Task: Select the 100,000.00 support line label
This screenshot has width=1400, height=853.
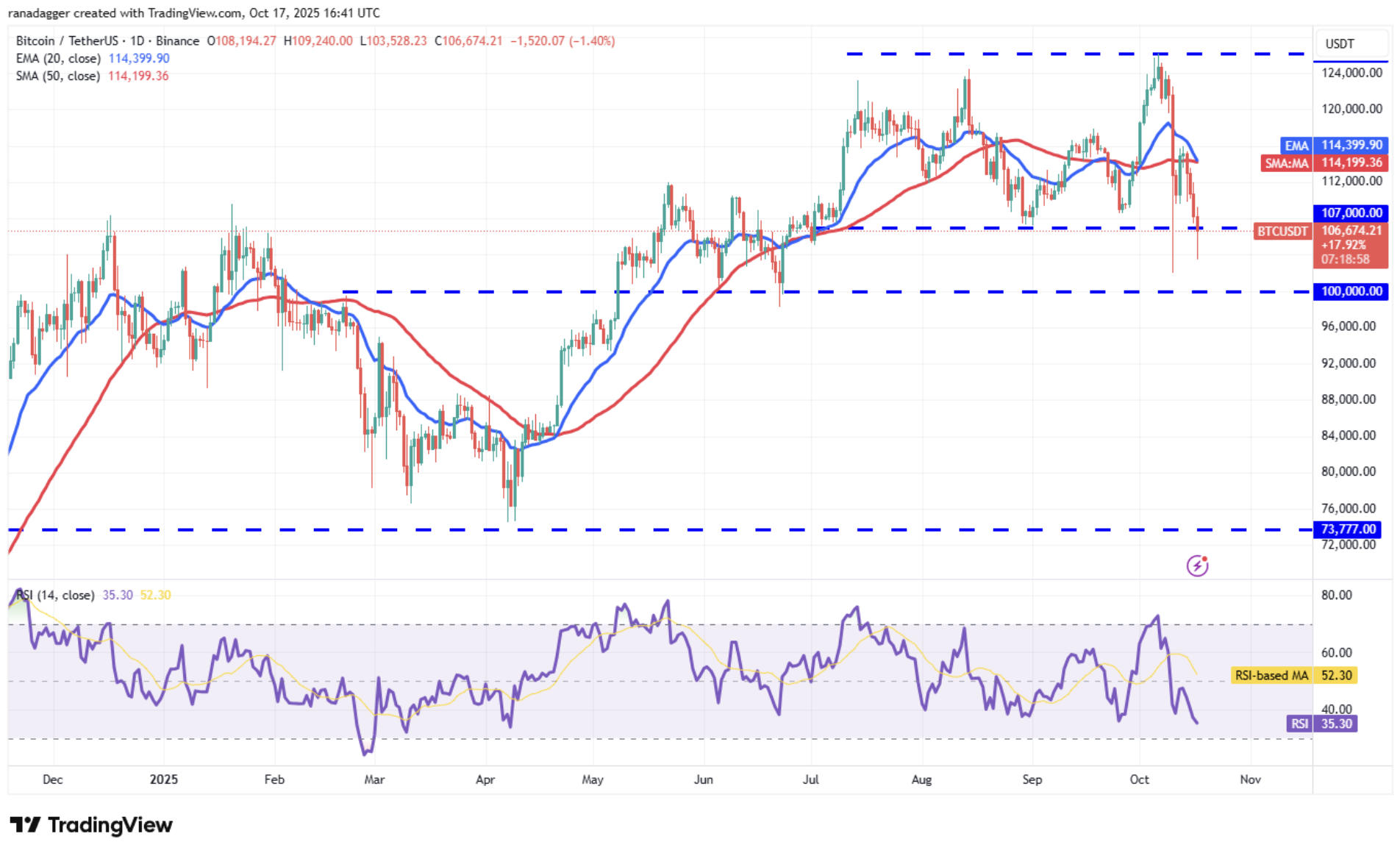Action: point(1351,292)
